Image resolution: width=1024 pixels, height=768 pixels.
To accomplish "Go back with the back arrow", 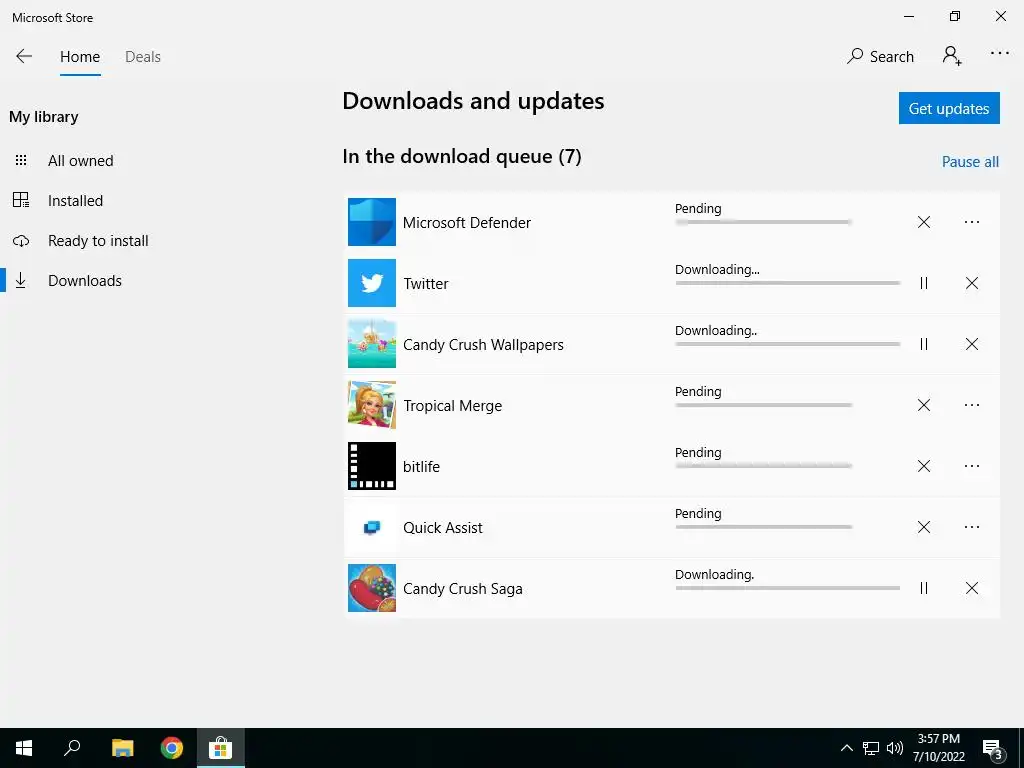I will point(24,56).
